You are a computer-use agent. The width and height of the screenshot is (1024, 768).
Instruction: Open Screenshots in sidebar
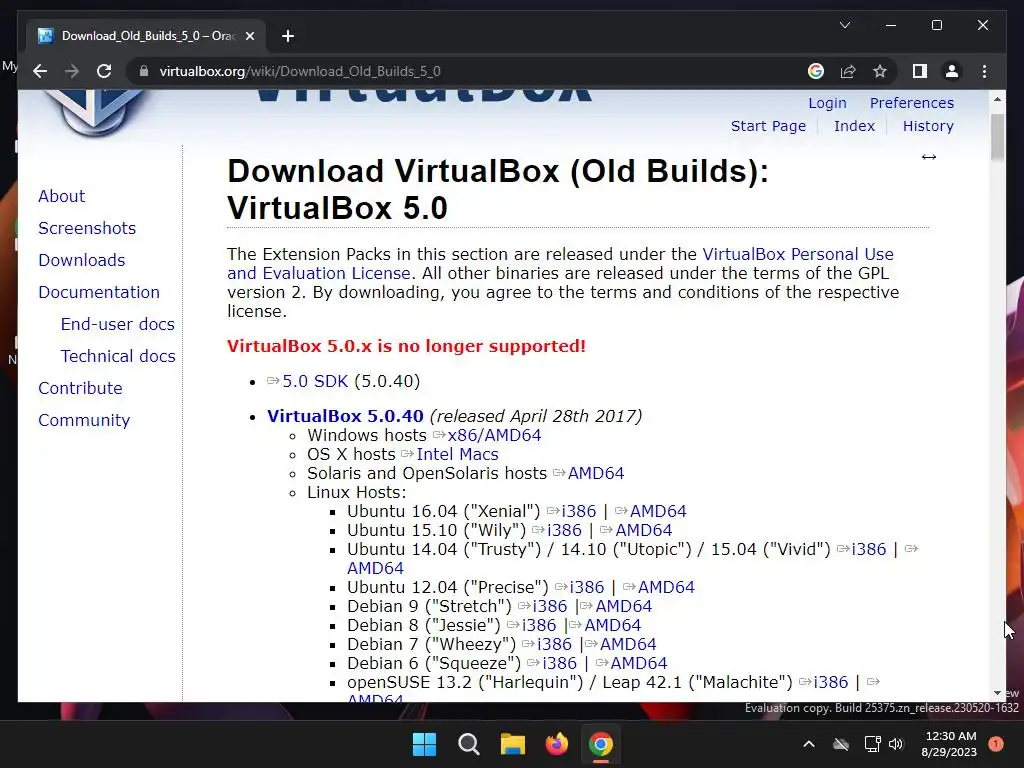point(87,228)
